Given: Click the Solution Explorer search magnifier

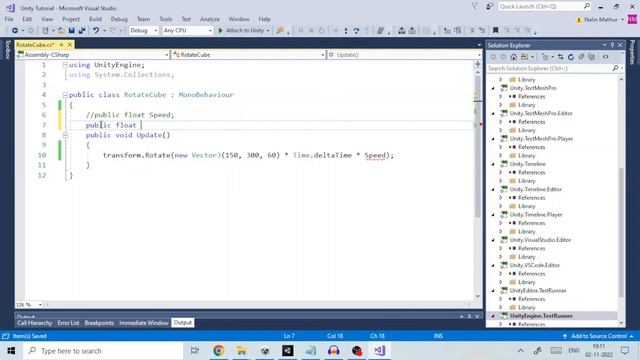Looking at the screenshot, I should pos(615,68).
